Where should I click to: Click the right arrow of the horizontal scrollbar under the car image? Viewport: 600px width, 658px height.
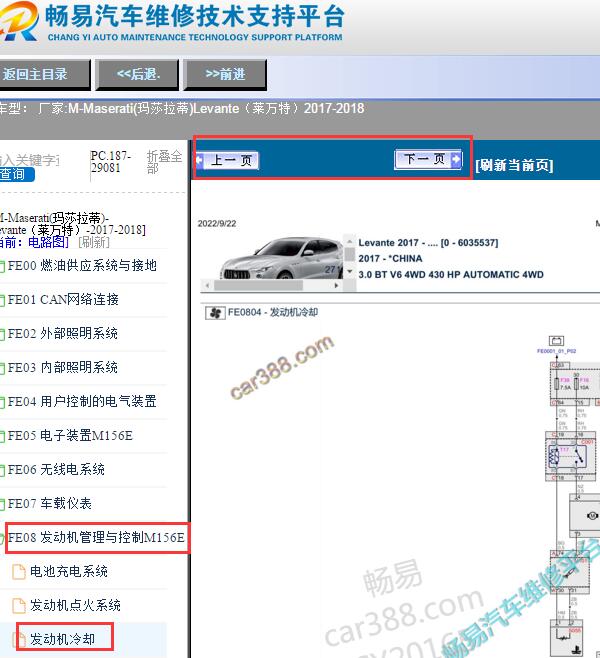click(x=336, y=285)
